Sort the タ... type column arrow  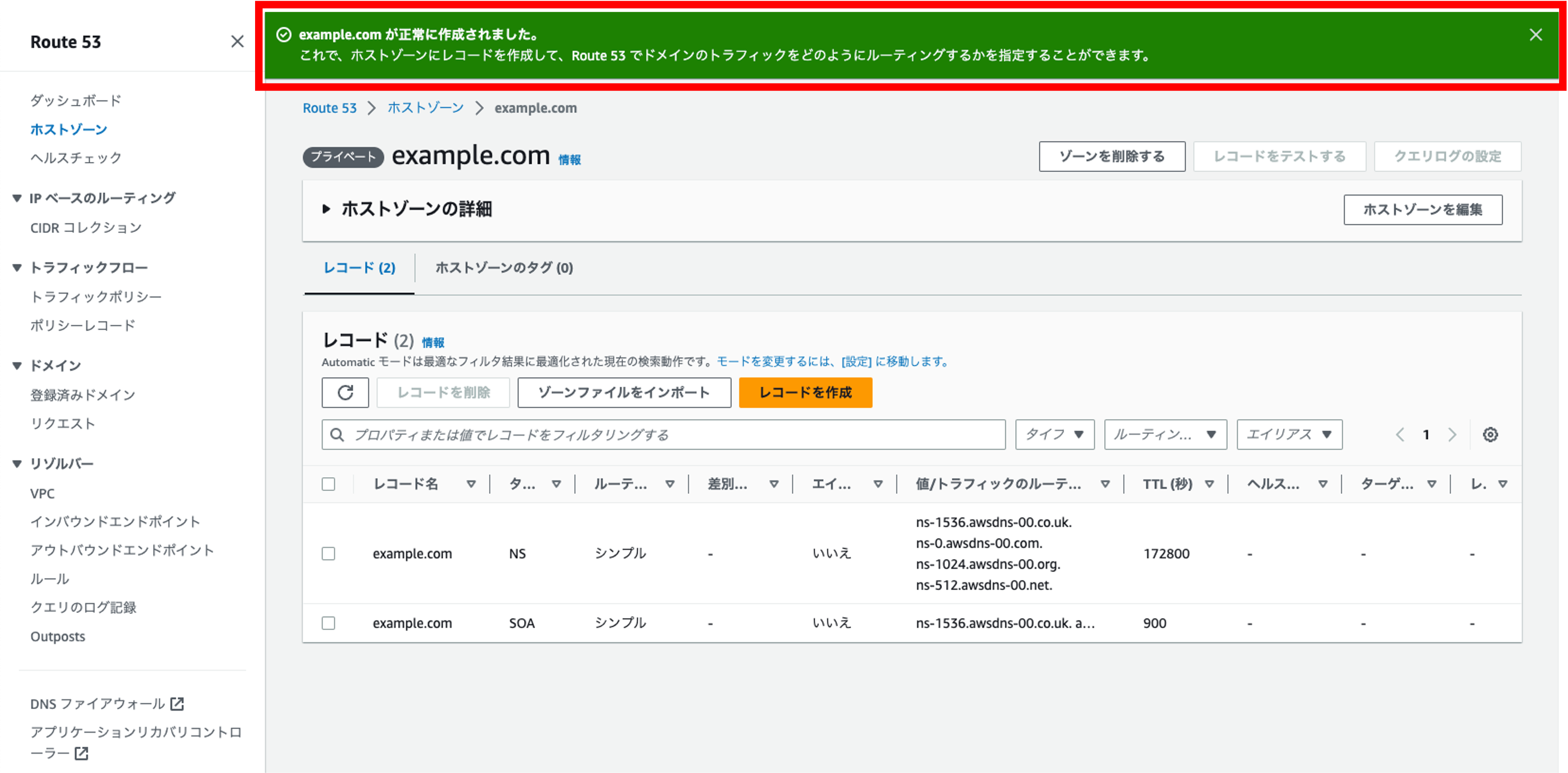pyautogui.click(x=556, y=484)
